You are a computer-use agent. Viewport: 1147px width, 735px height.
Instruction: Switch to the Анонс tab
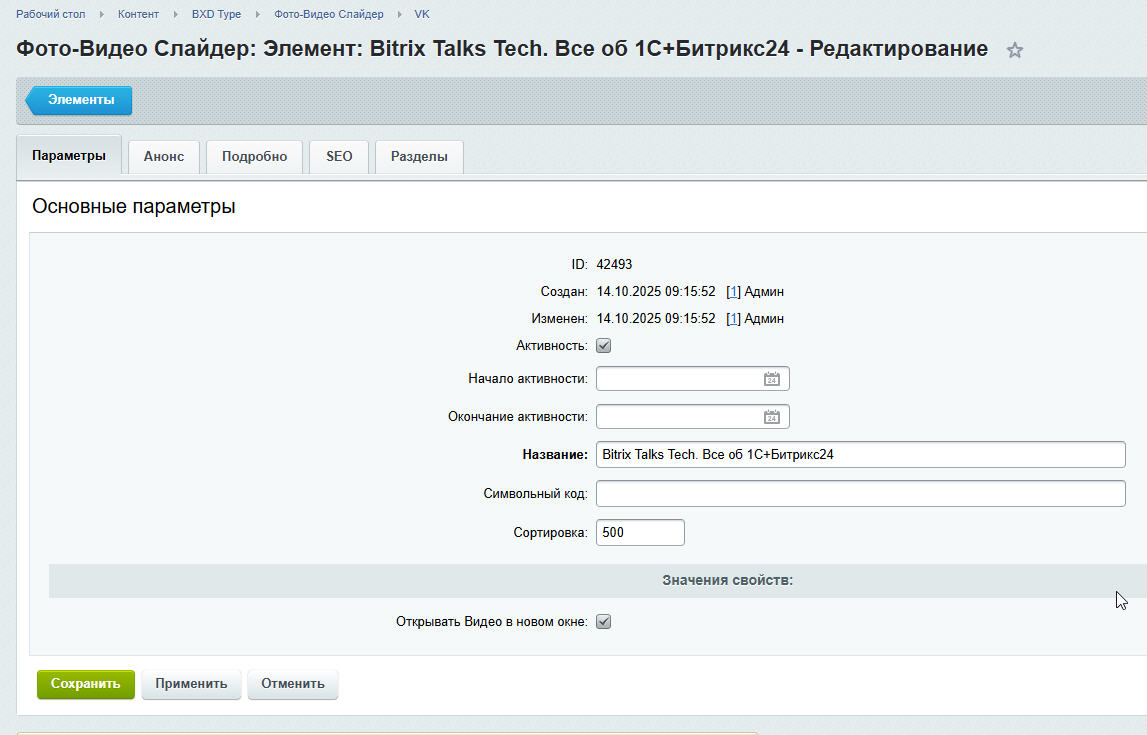click(x=164, y=157)
